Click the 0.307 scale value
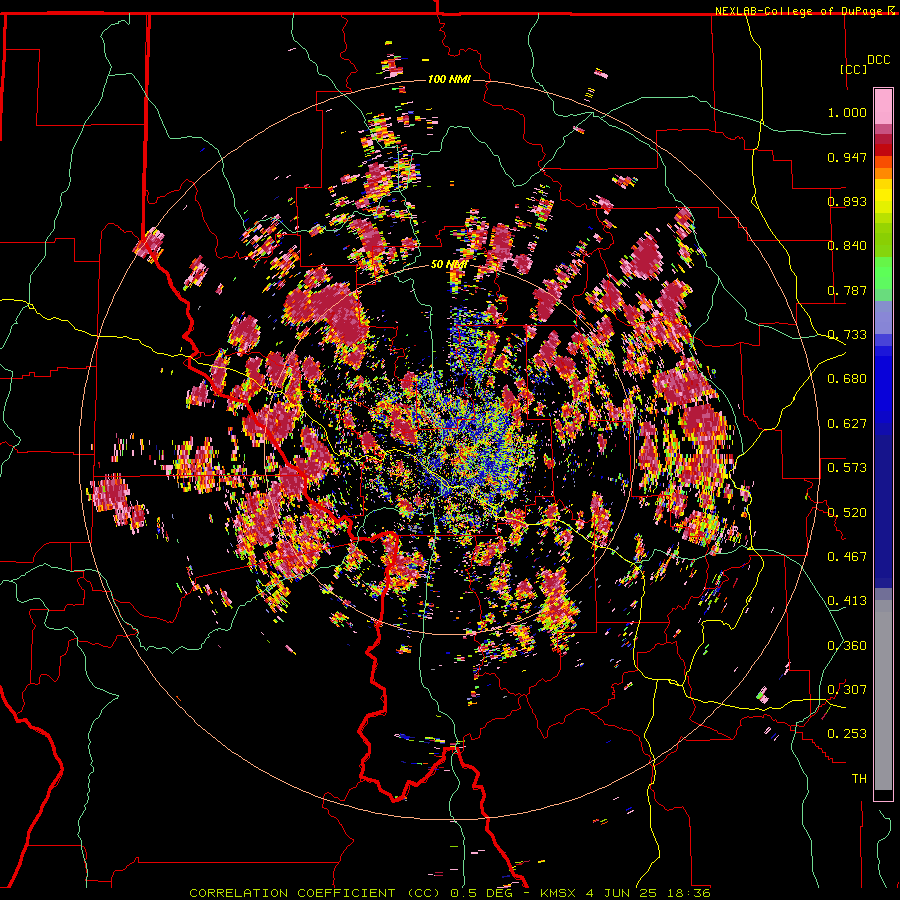The width and height of the screenshot is (900, 900). (x=847, y=690)
